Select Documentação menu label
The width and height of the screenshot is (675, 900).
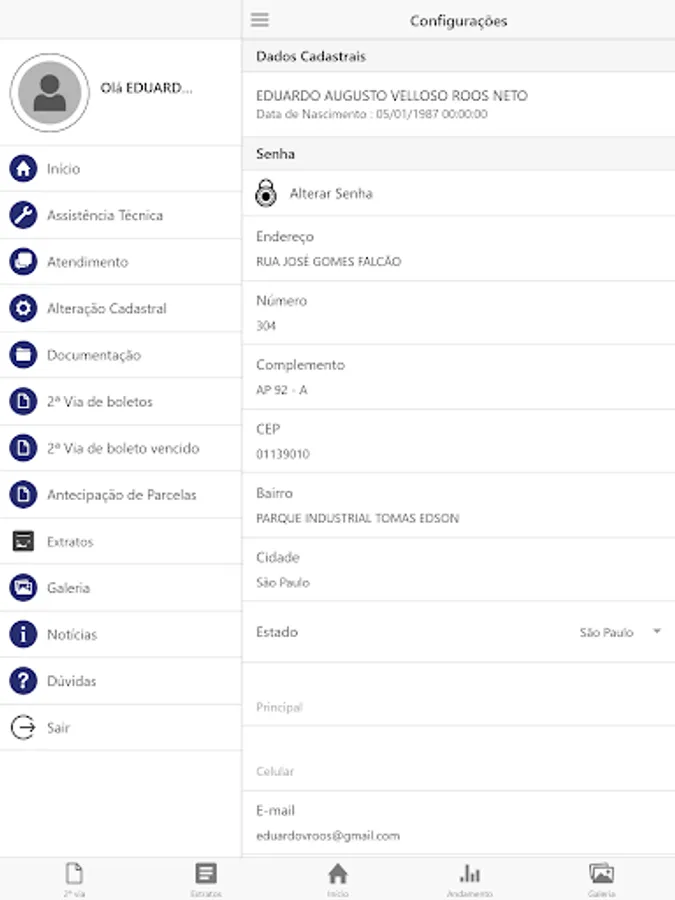tap(94, 355)
